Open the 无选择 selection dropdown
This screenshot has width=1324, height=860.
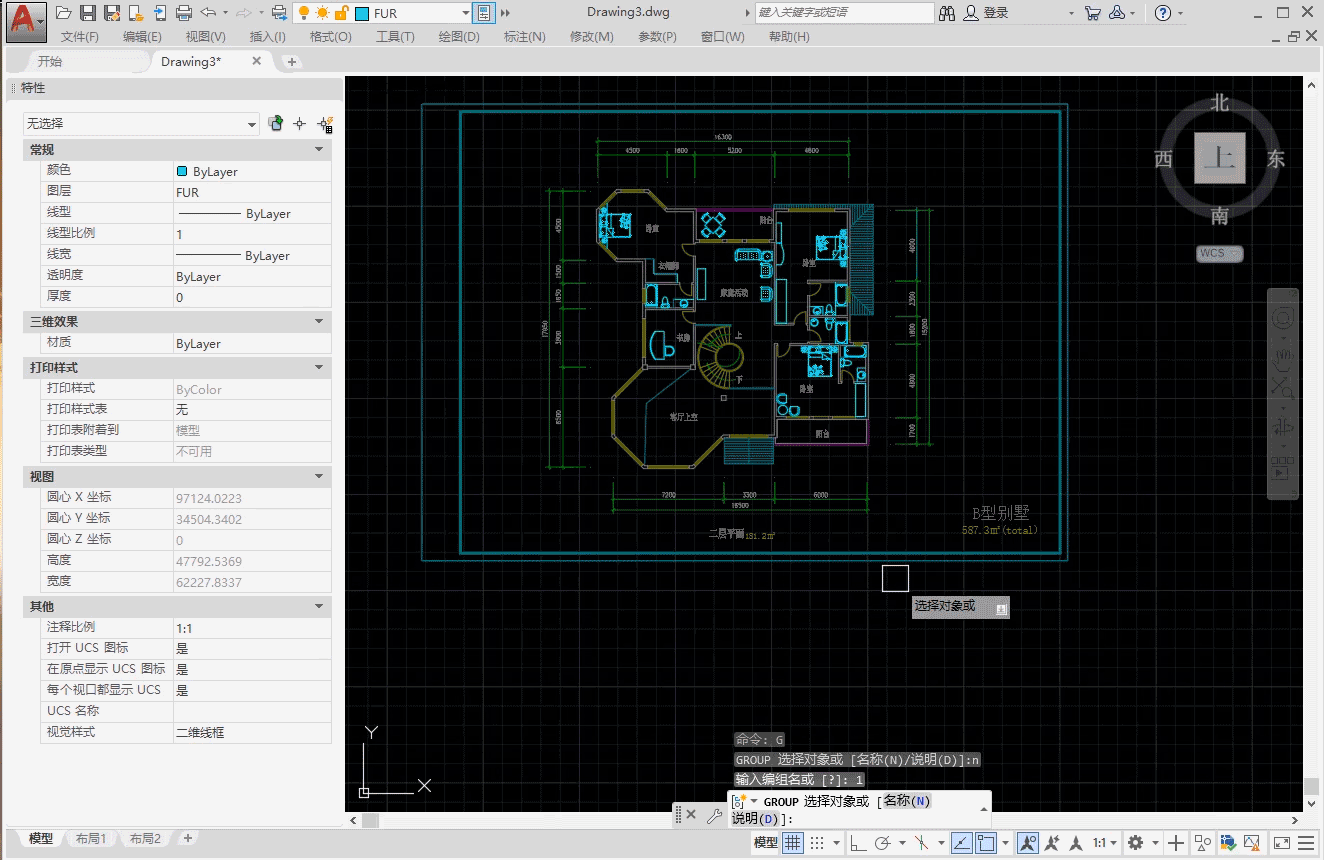[141, 124]
